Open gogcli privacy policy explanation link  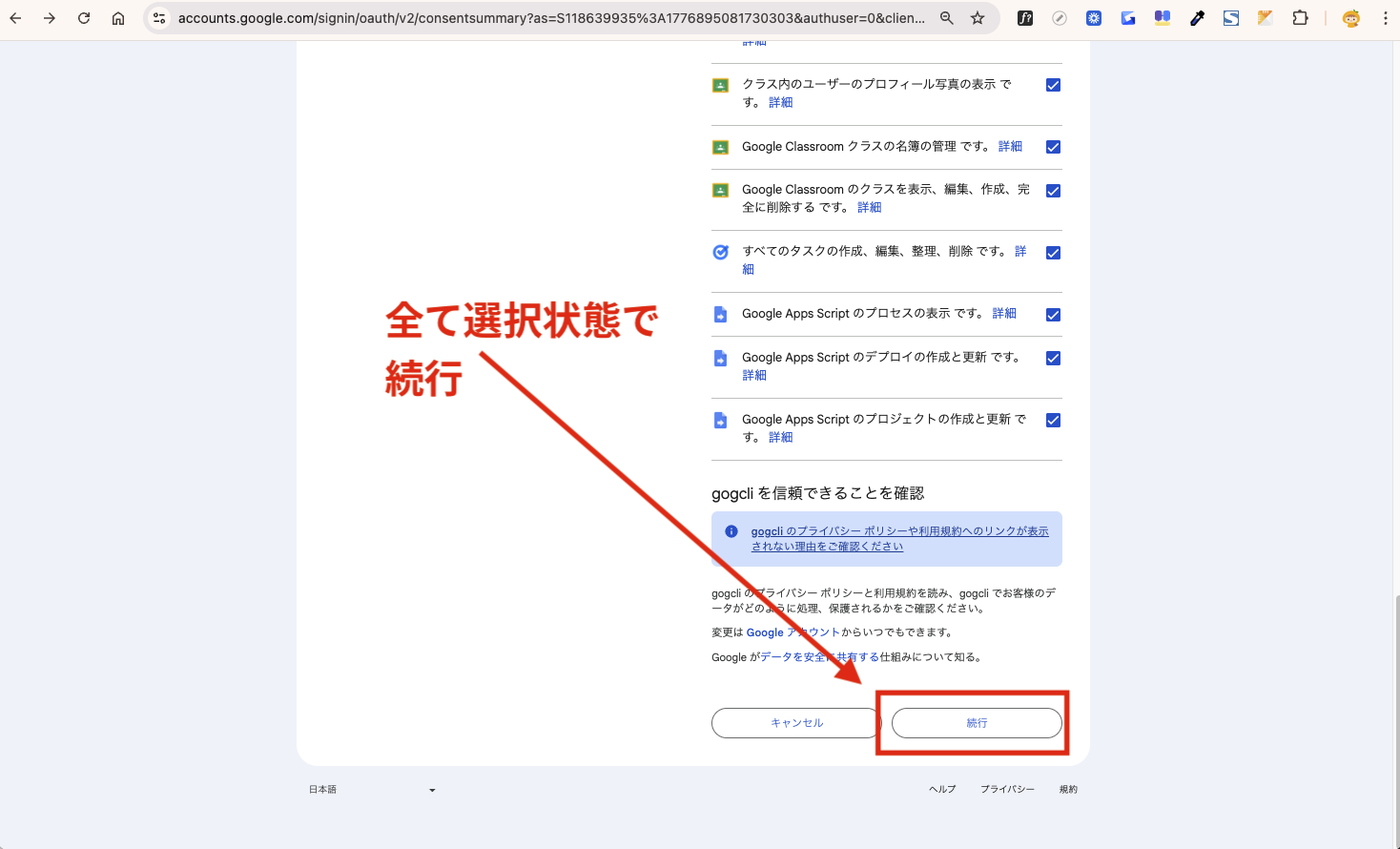pyautogui.click(x=899, y=539)
